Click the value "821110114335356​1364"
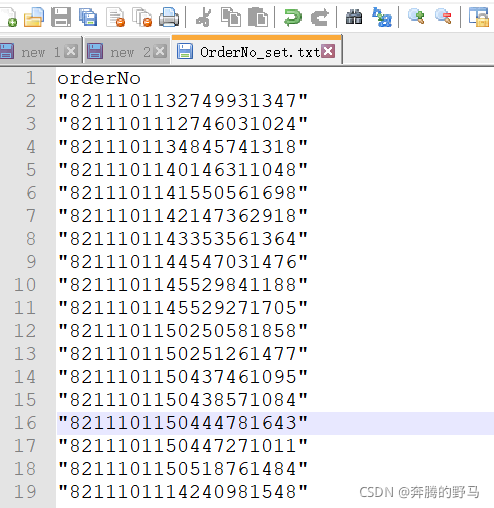 pyautogui.click(x=183, y=239)
